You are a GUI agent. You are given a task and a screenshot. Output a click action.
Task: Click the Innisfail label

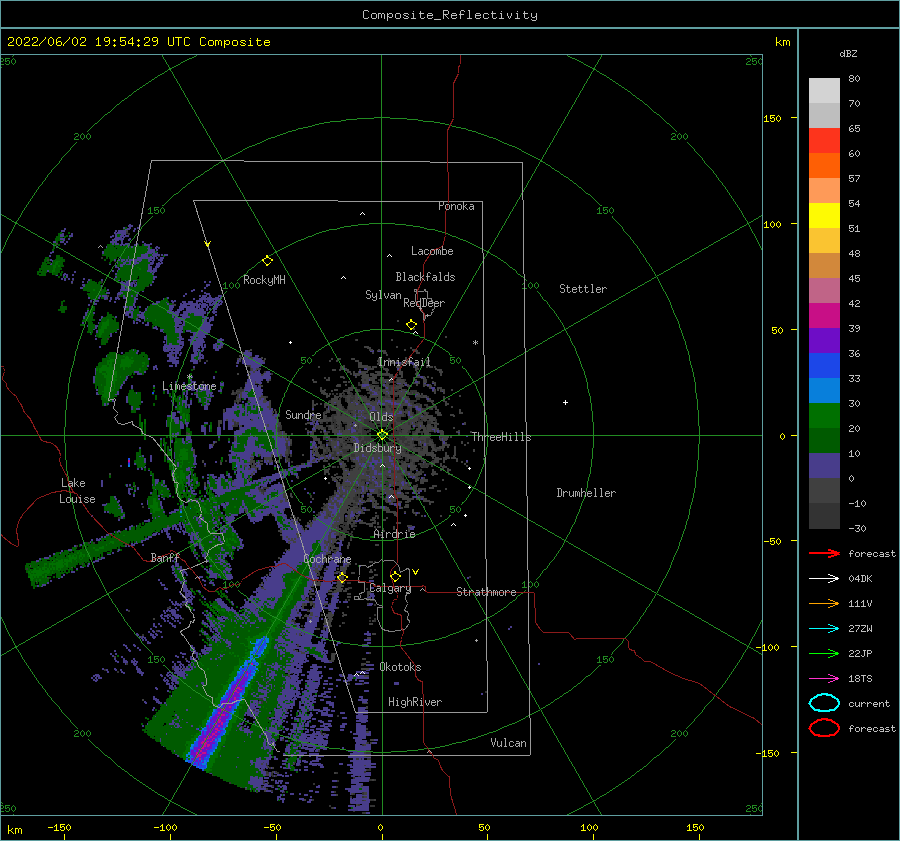[404, 362]
